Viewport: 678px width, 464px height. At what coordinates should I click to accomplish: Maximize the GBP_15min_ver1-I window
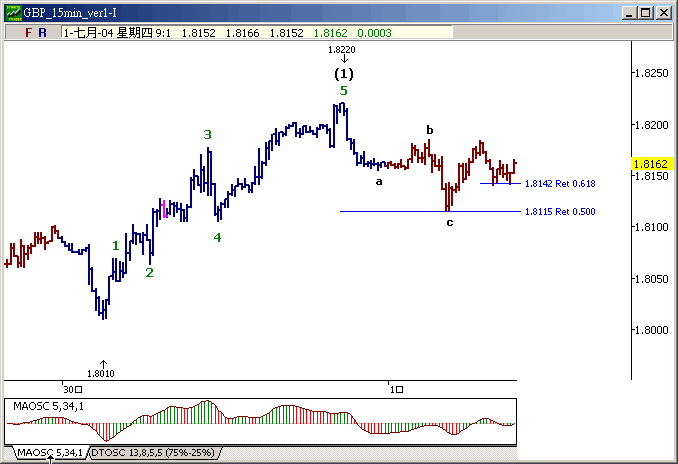646,13
